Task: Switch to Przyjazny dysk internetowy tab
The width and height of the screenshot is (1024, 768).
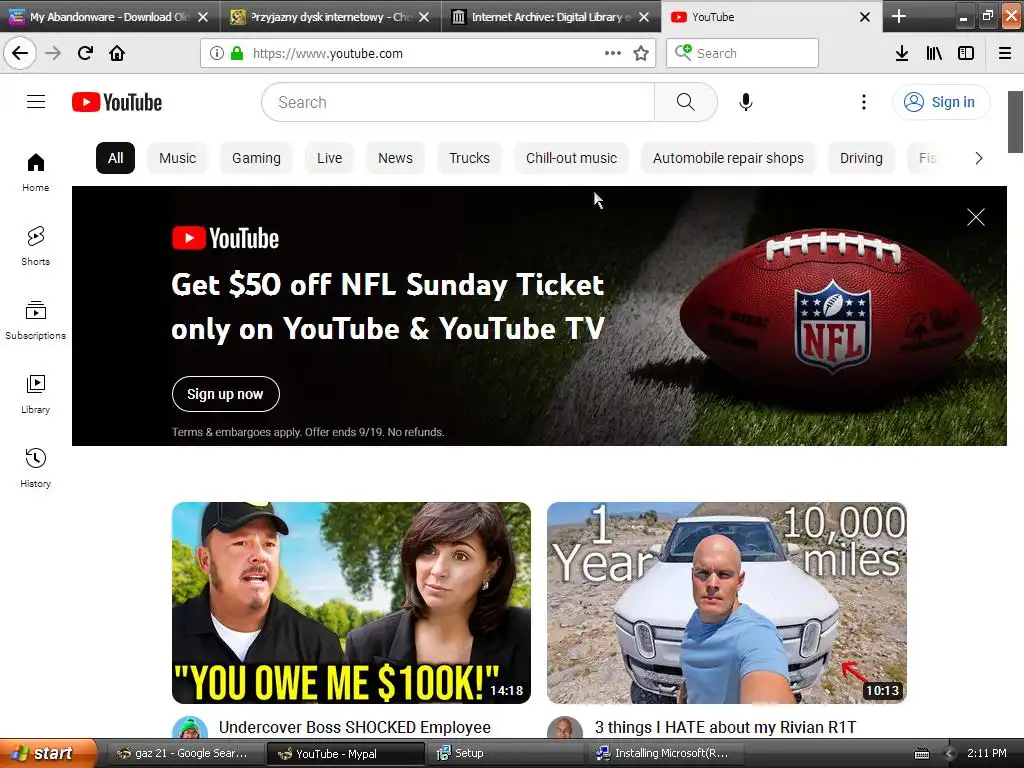Action: (330, 16)
